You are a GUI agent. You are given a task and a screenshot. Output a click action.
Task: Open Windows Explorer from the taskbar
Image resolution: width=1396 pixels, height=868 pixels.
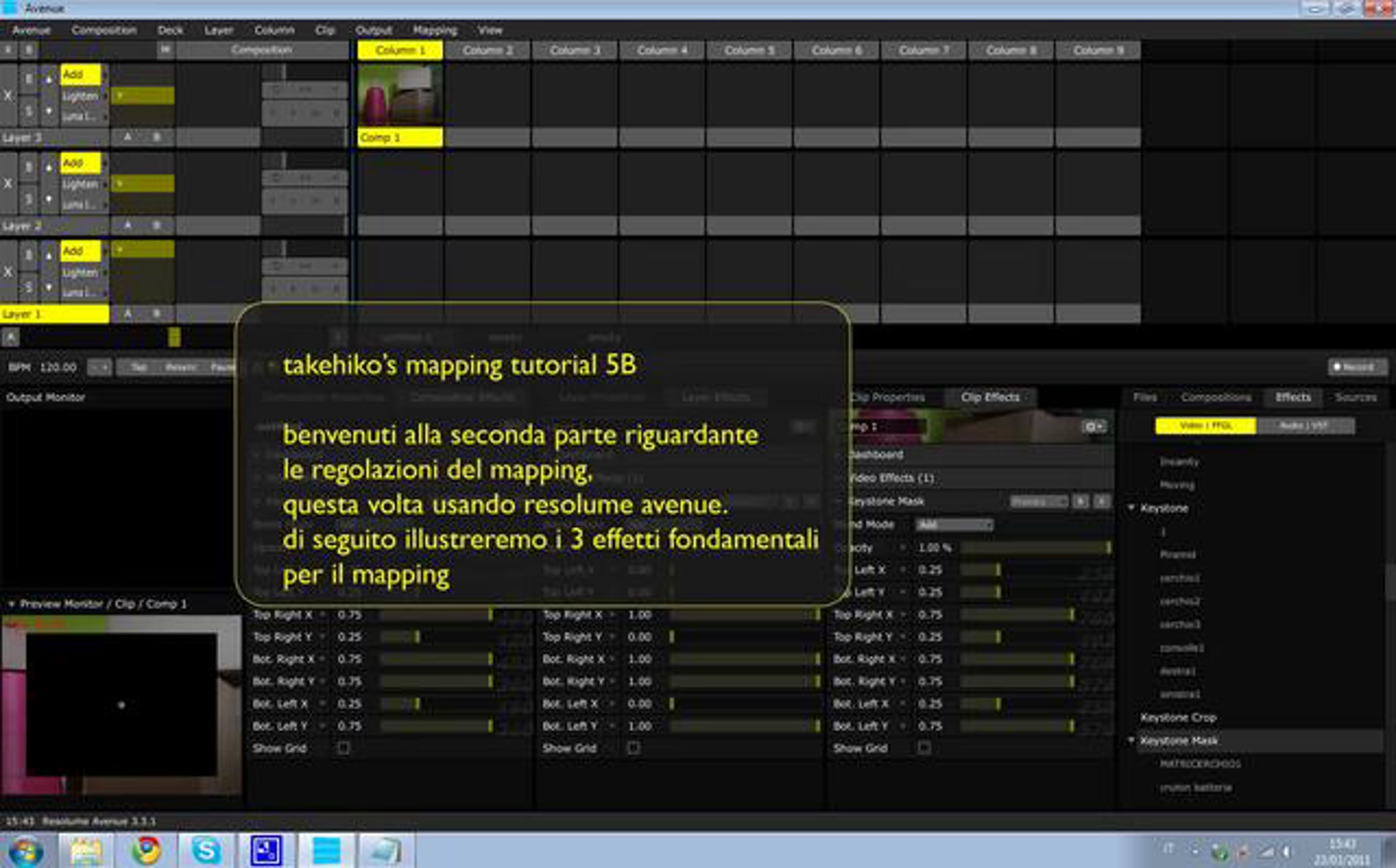click(86, 851)
